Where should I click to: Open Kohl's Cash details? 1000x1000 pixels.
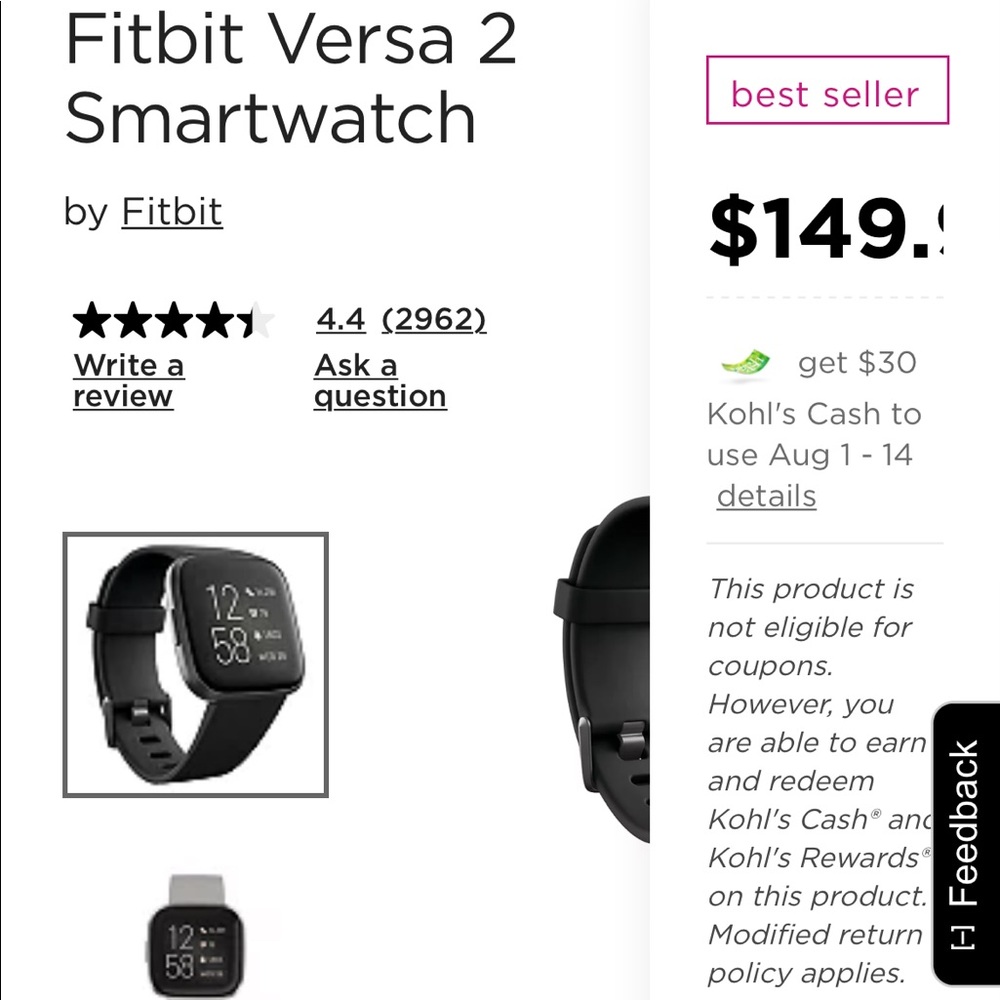click(766, 495)
